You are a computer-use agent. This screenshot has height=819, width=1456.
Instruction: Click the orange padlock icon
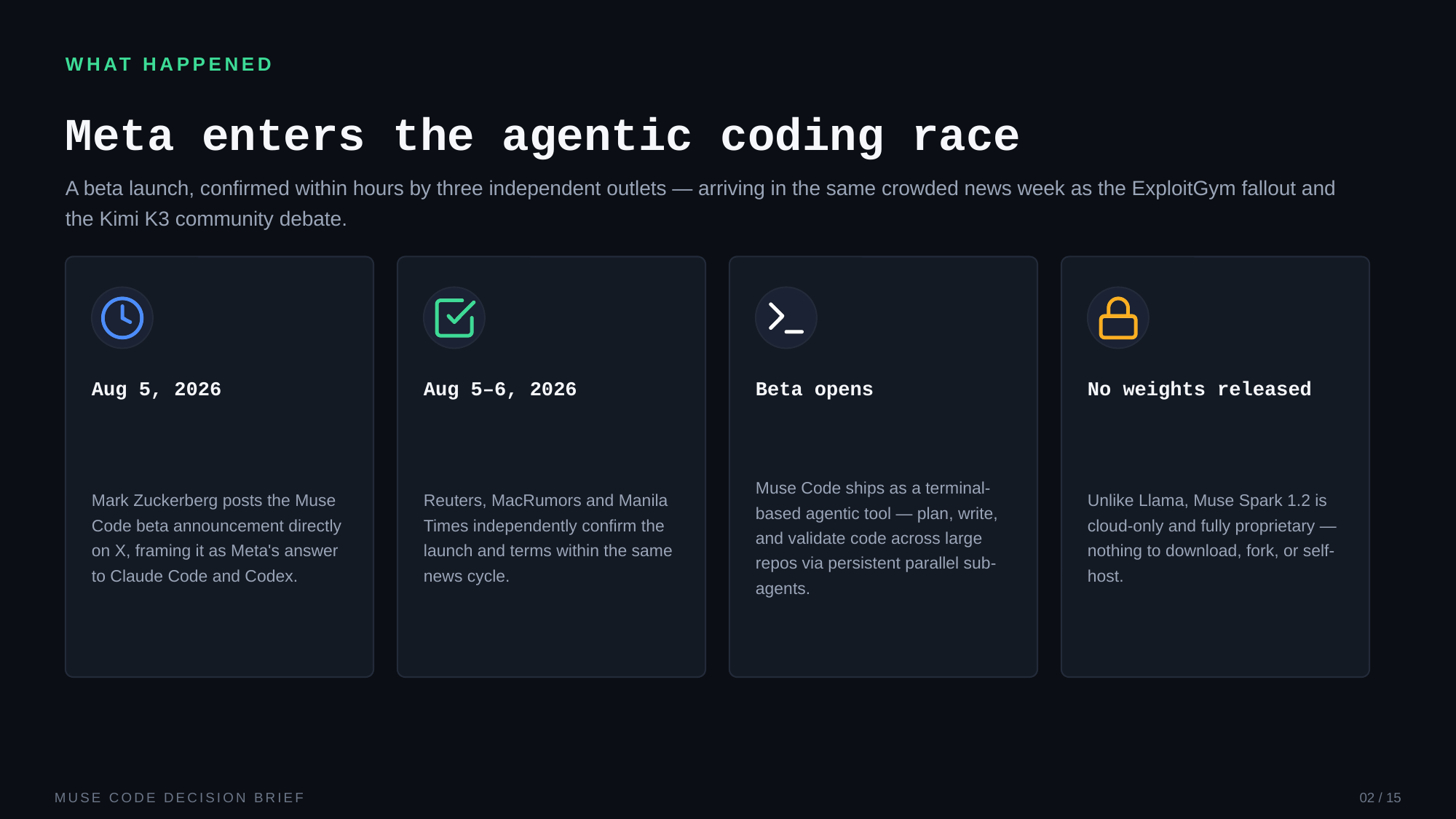pyautogui.click(x=1118, y=318)
